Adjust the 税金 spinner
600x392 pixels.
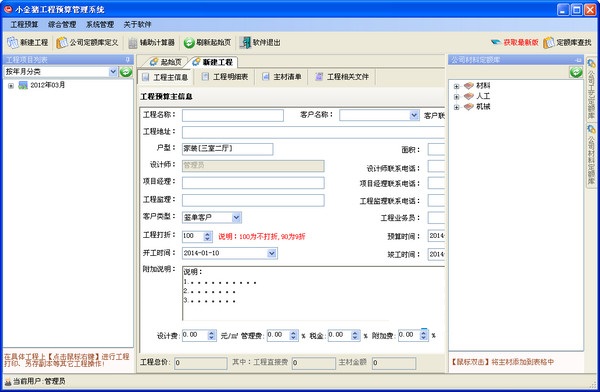[355, 336]
